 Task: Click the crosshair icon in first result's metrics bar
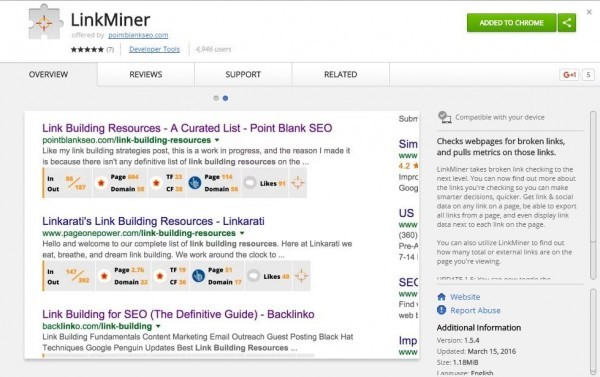pos(297,183)
